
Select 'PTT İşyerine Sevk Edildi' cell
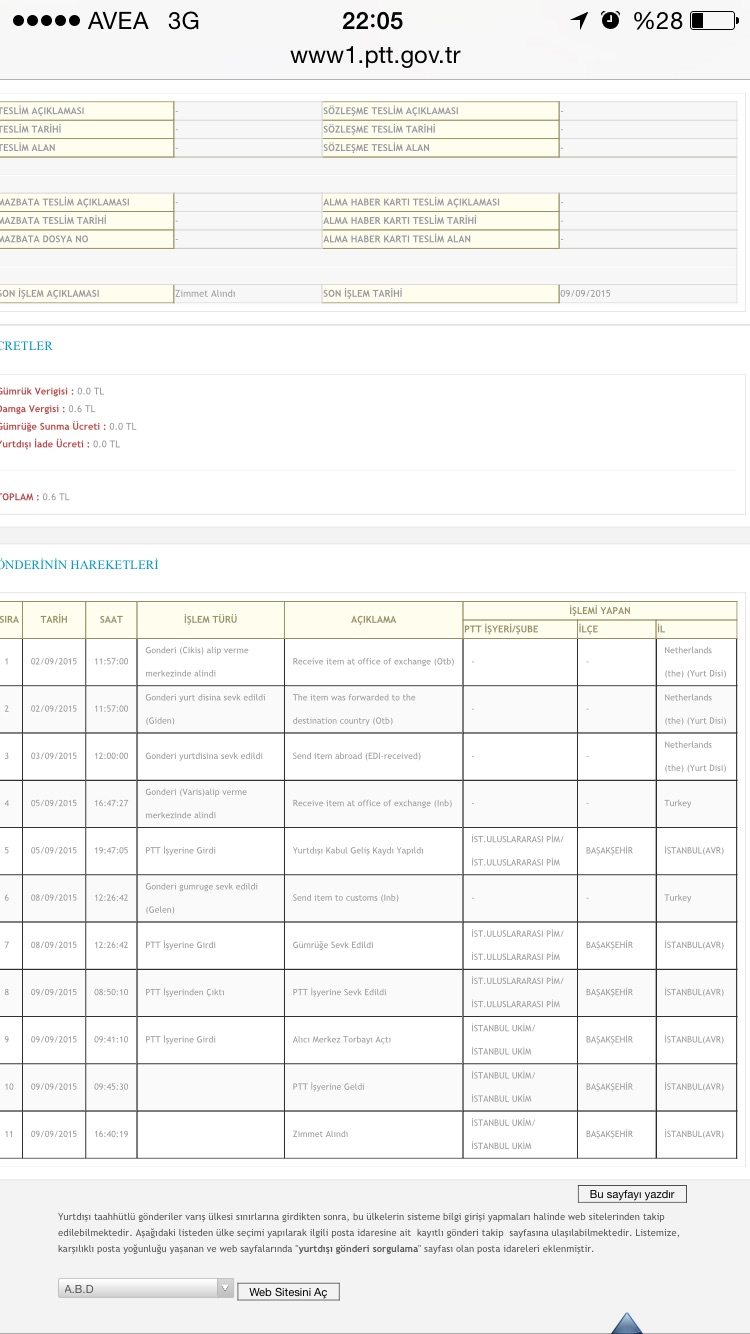click(x=373, y=992)
